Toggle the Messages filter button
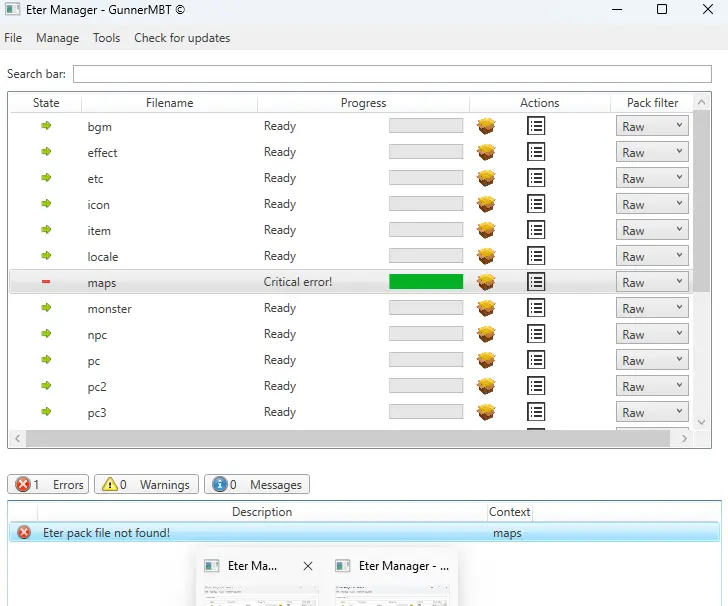Image resolution: width=728 pixels, height=606 pixels. (x=257, y=484)
